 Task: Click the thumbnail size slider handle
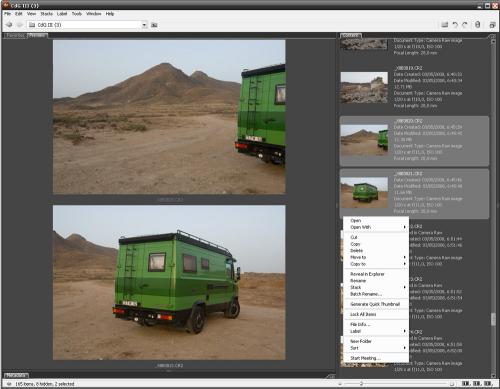pos(361,384)
